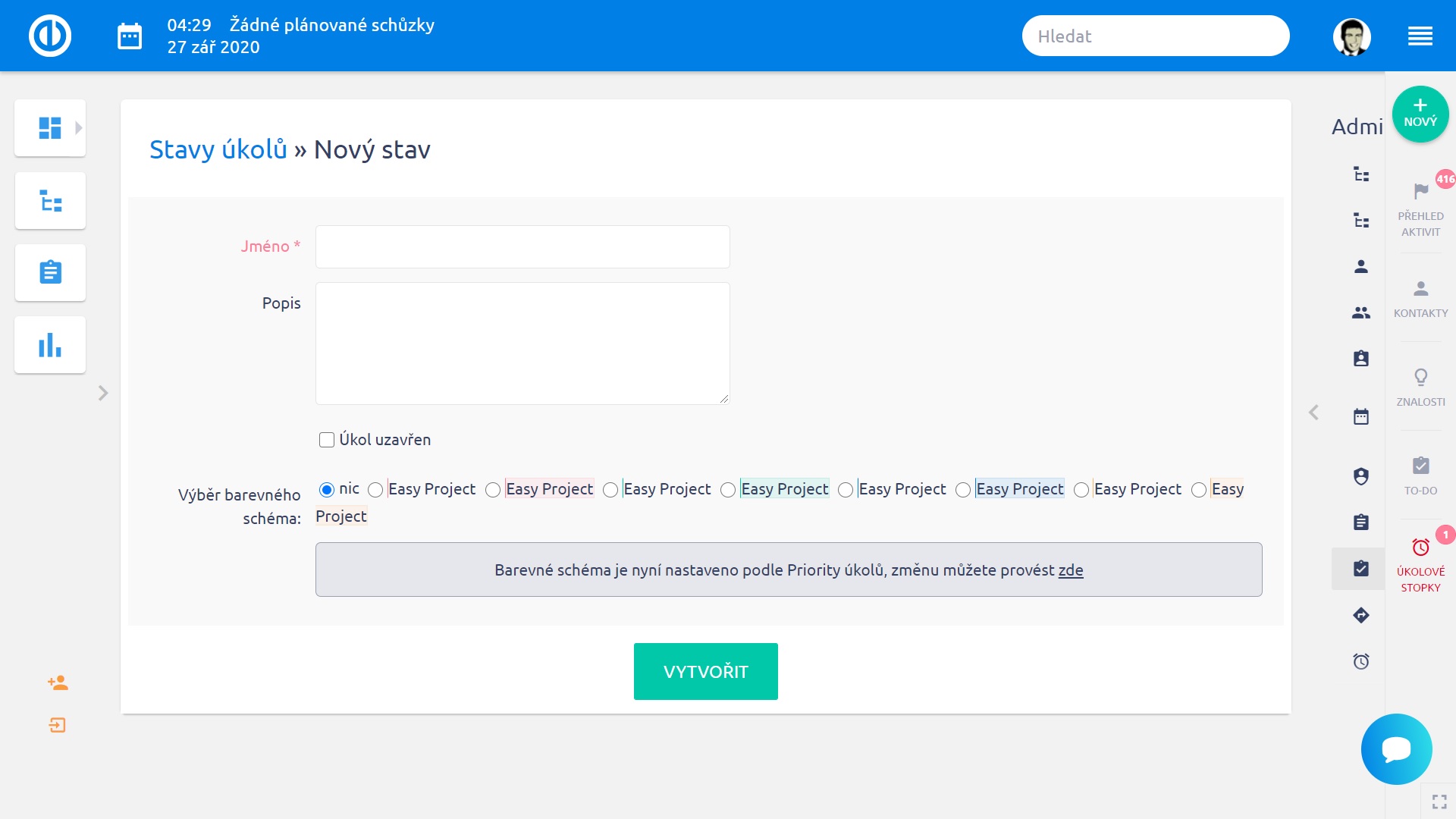Click the Vytvořit button

click(x=705, y=671)
